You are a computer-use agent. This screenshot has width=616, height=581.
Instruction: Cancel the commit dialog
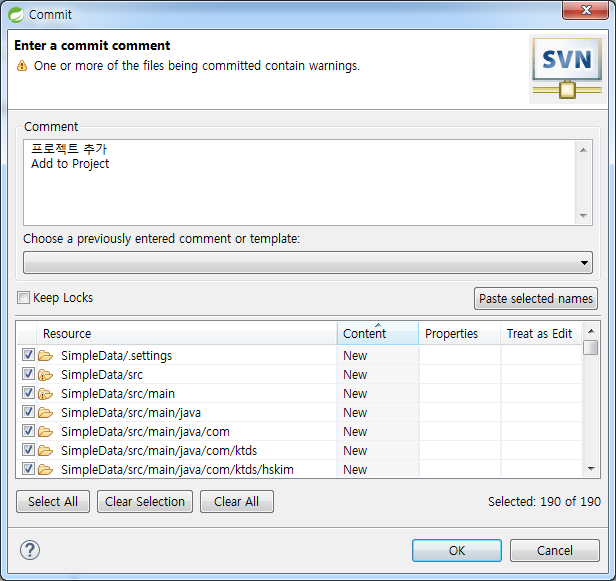[x=555, y=550]
